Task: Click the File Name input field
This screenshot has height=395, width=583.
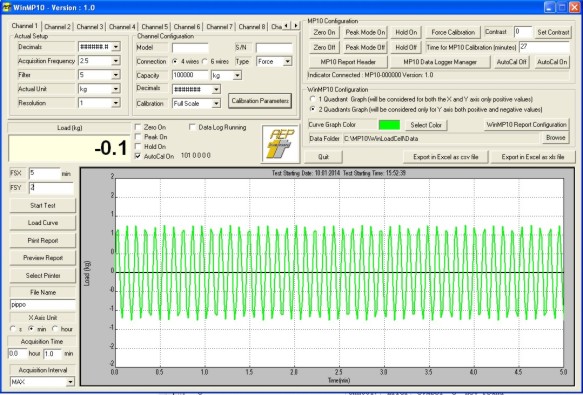Action: [43, 305]
